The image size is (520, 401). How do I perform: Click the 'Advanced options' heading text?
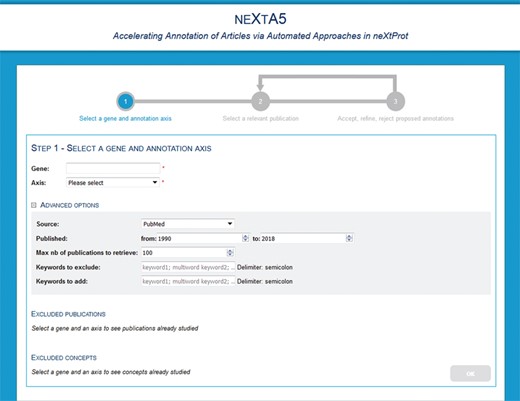click(x=70, y=205)
